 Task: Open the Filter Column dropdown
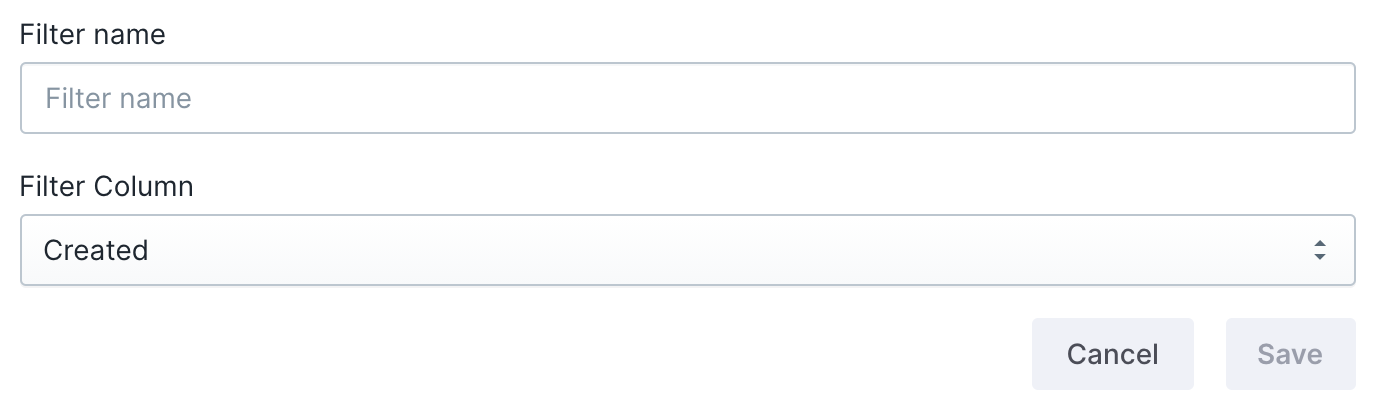coord(687,250)
